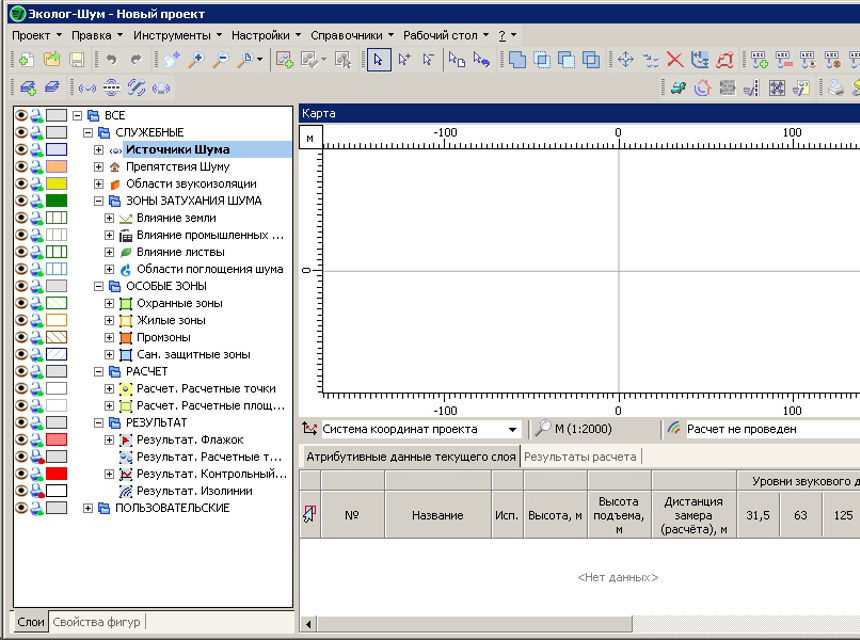The height and width of the screenshot is (640, 860).
Task: Open the zoom magnifier dropdown arrow
Action: 260,59
